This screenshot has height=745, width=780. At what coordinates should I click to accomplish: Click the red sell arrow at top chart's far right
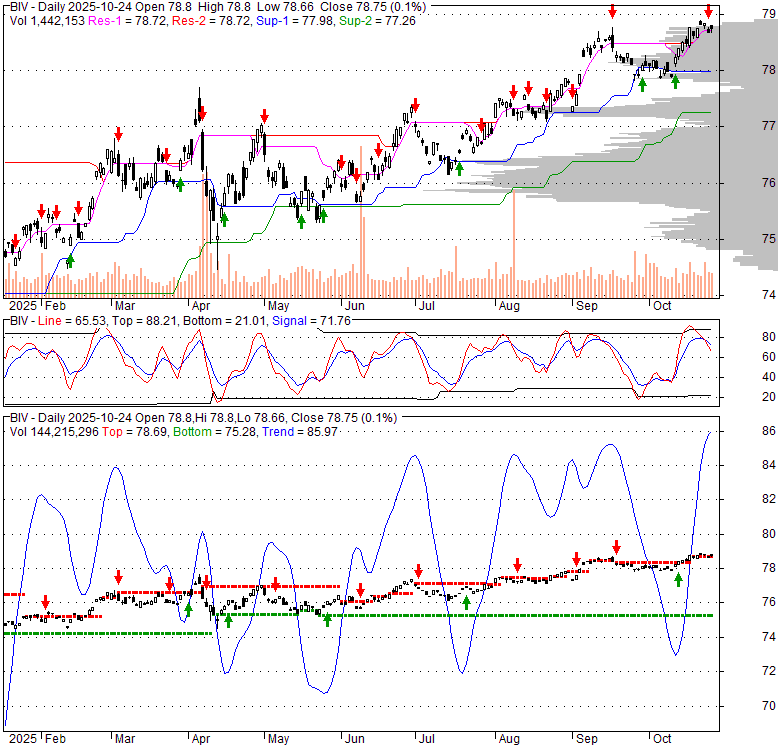pyautogui.click(x=708, y=11)
